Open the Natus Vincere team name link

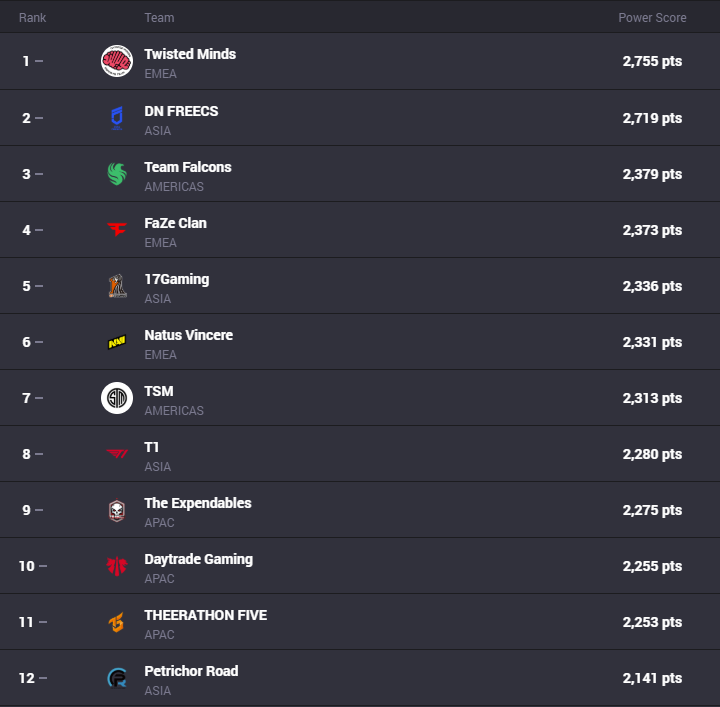189,335
